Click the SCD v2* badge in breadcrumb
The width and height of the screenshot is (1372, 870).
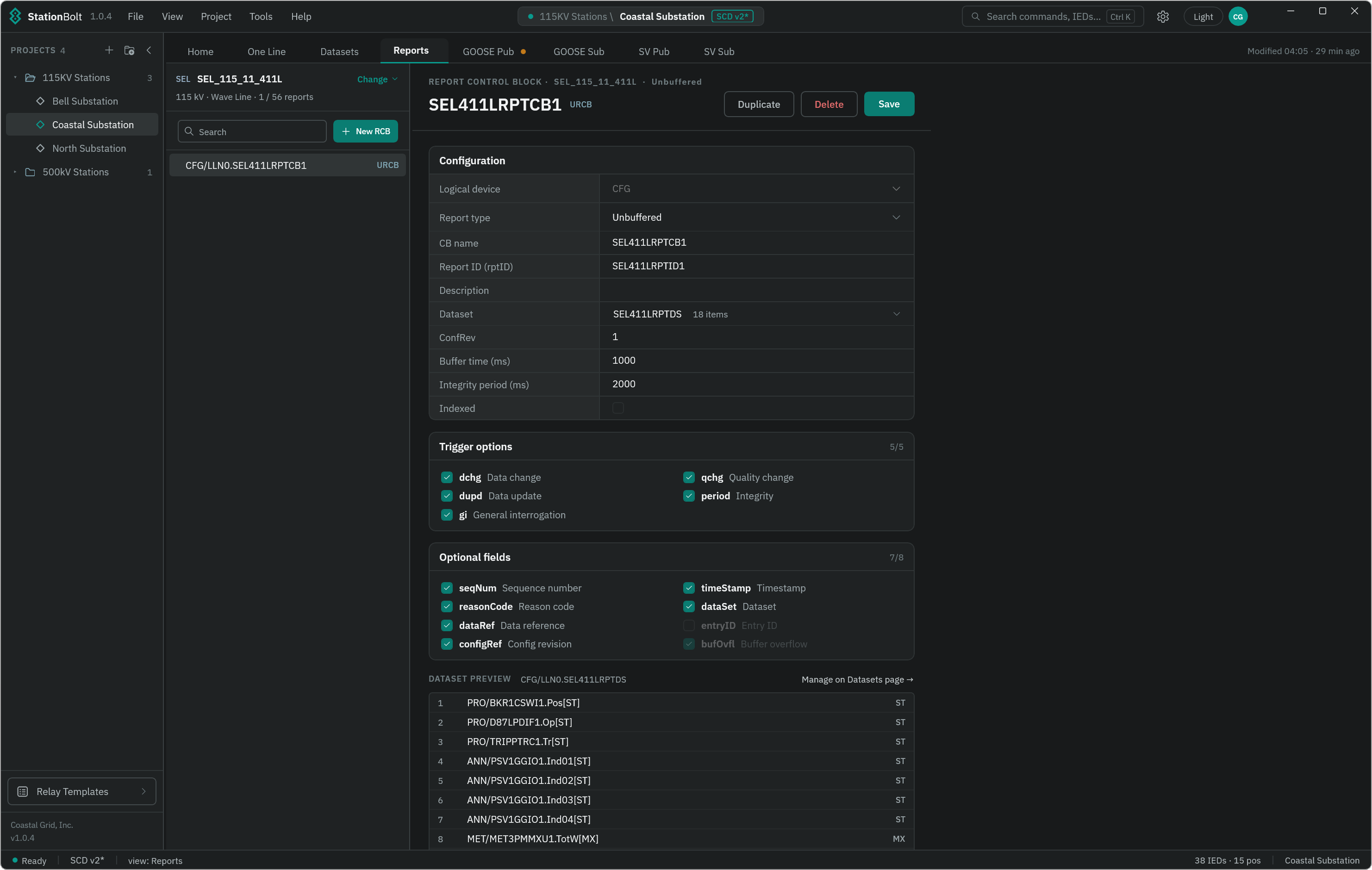coord(732,17)
